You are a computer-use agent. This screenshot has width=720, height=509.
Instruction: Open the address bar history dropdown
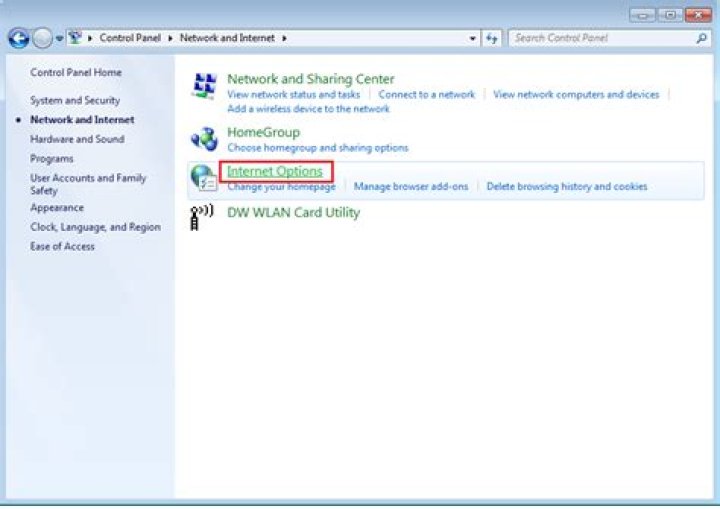click(x=472, y=39)
